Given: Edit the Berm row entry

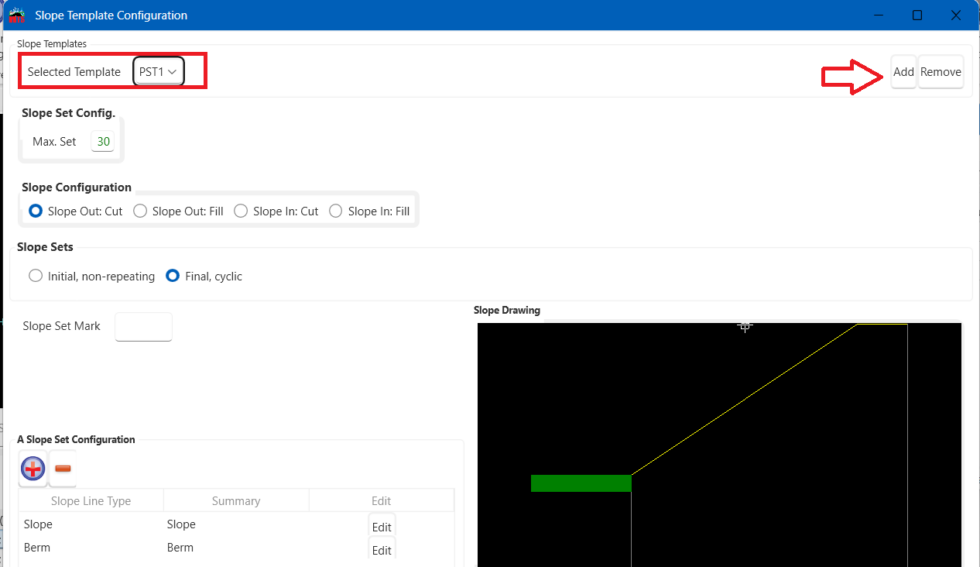Looking at the screenshot, I should point(381,550).
